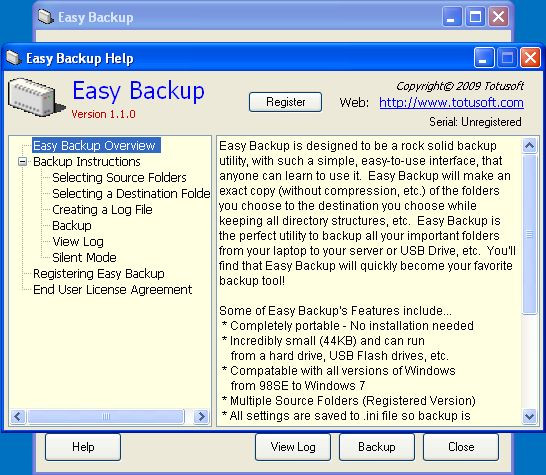The image size is (546, 475).
Task: Click the Version 1.1.0 text
Action: pyautogui.click(x=103, y=114)
